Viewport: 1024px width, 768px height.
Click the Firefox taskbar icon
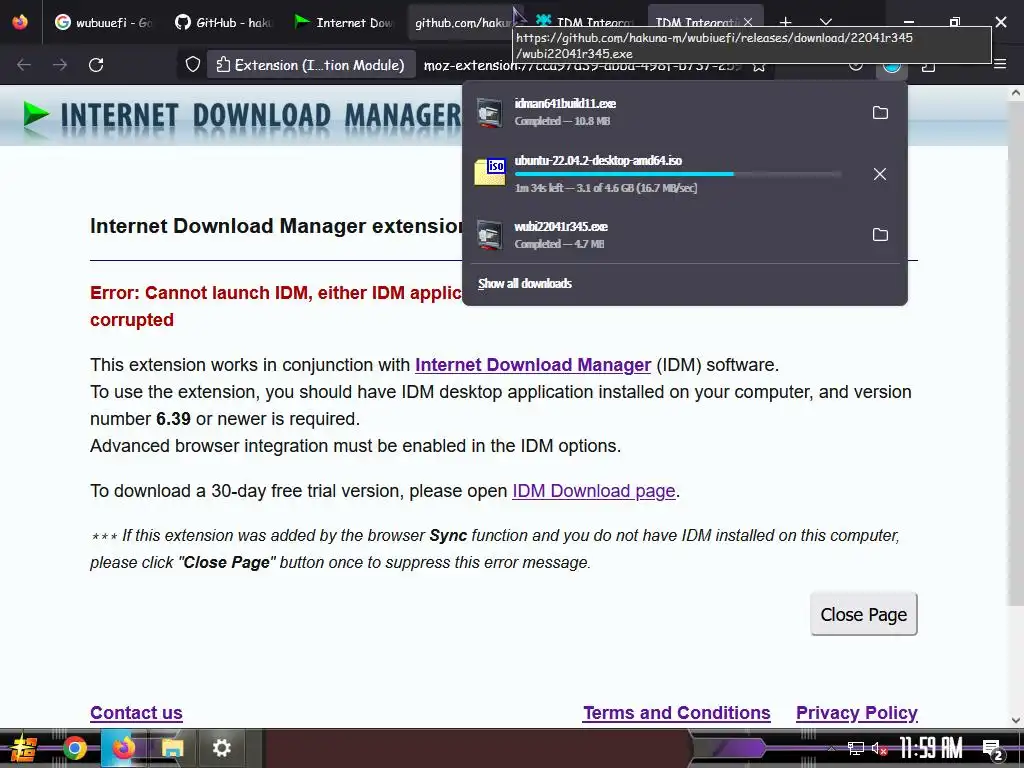pyautogui.click(x=123, y=748)
